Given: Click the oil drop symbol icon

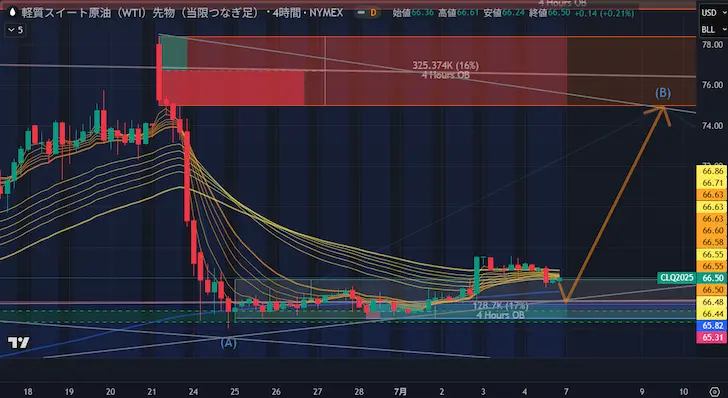Looking at the screenshot, I should tap(12, 12).
